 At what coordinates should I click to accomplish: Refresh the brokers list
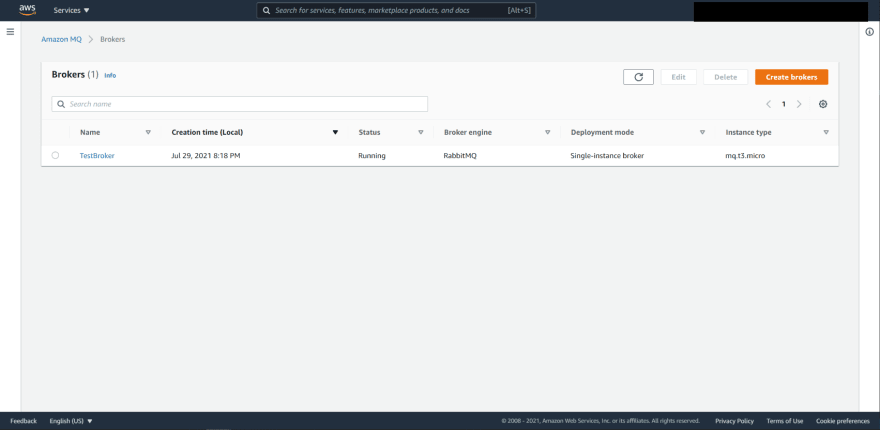click(638, 77)
